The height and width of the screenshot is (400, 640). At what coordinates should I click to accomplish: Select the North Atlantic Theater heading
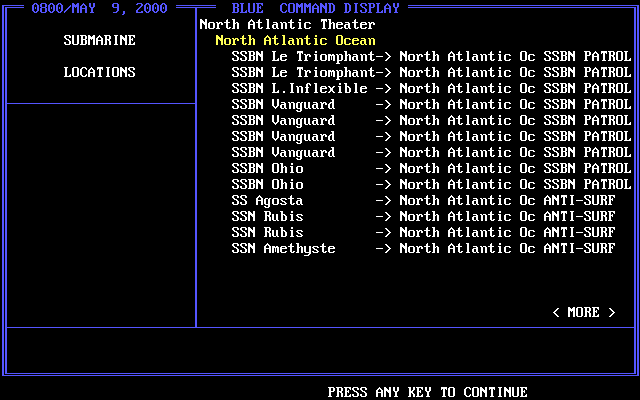coord(287,24)
